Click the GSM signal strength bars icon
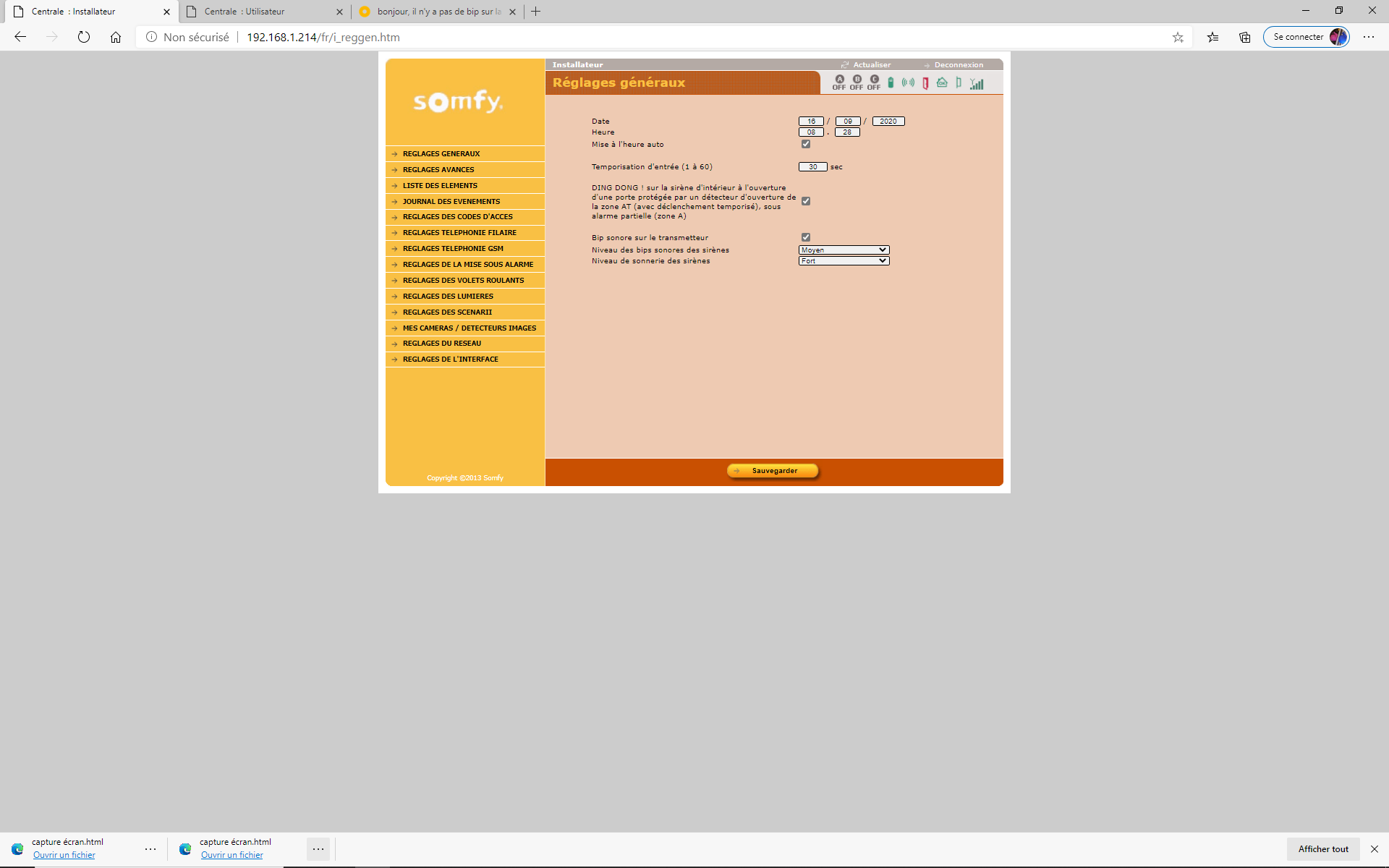Image resolution: width=1389 pixels, height=868 pixels. pyautogui.click(x=977, y=84)
